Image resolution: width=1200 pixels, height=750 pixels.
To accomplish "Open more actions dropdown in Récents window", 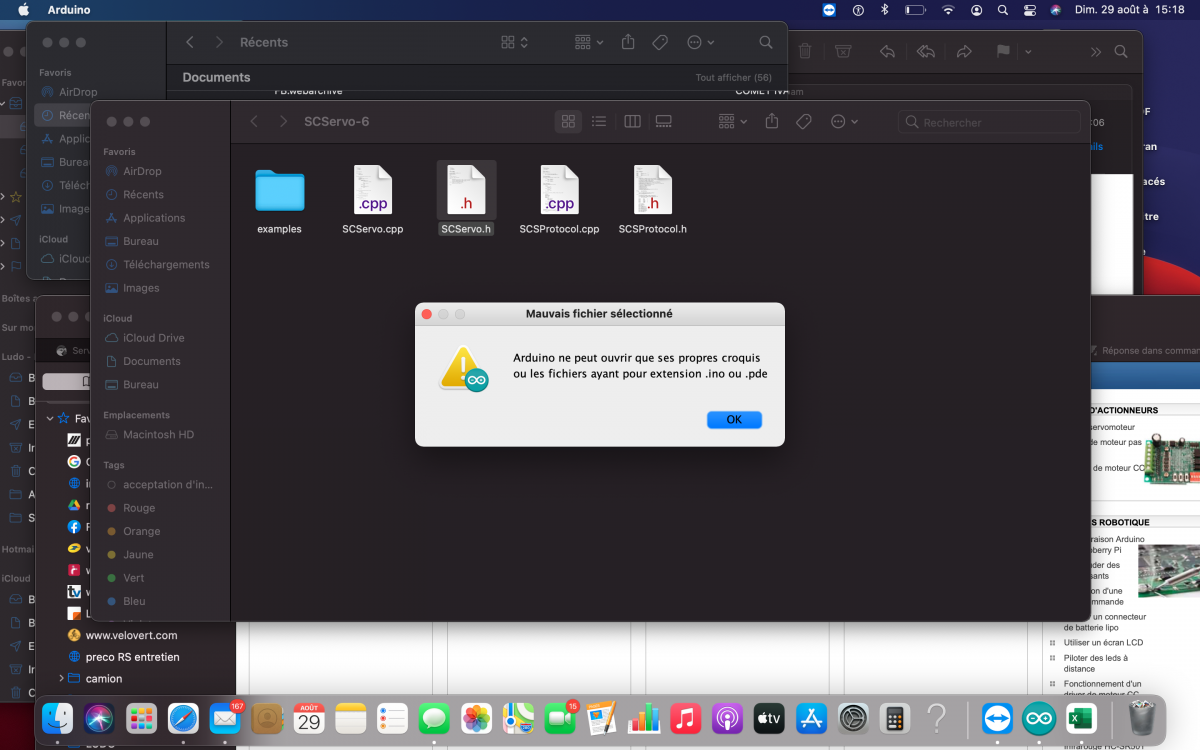I will (700, 43).
